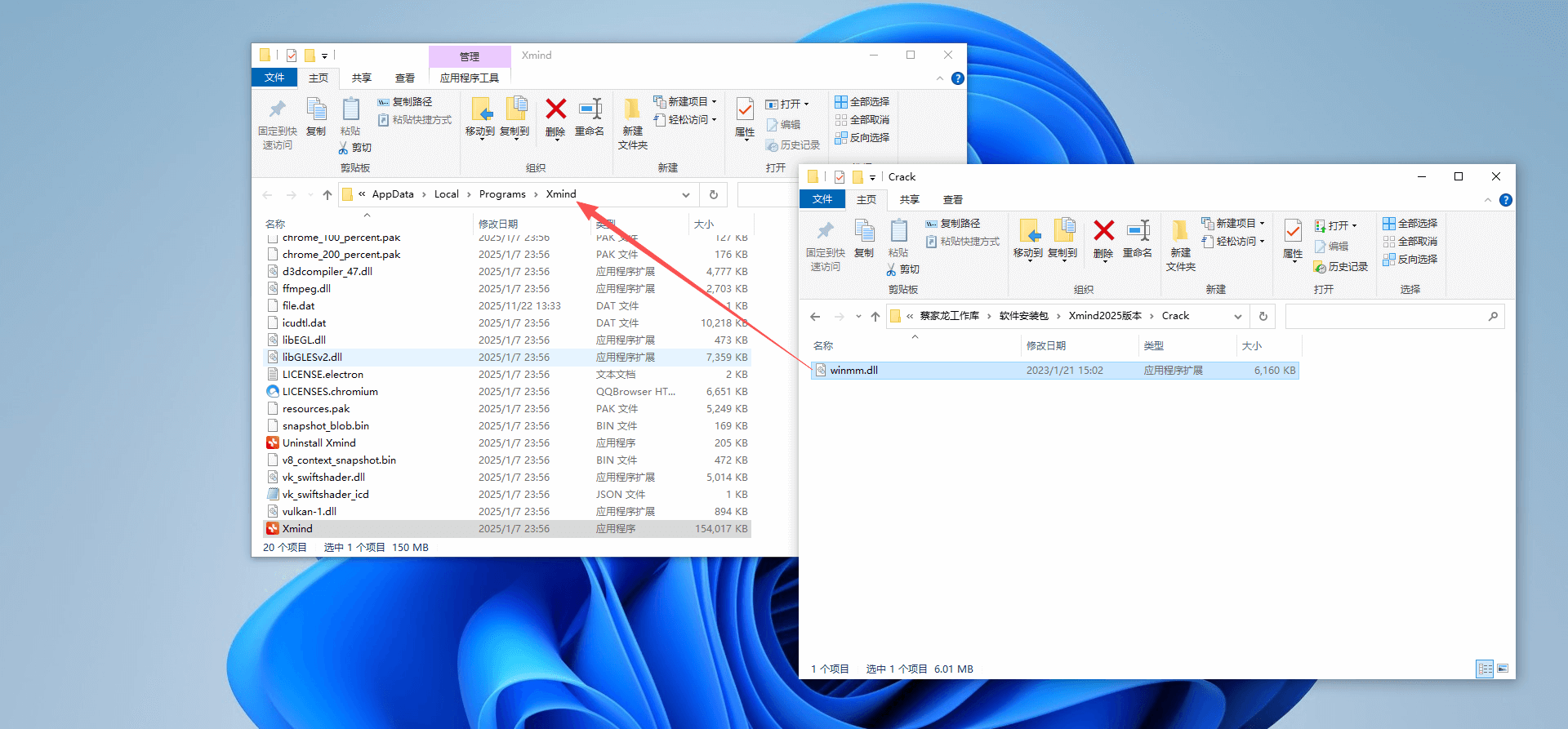Select resources.pak in Xmind file list

pyautogui.click(x=507, y=409)
